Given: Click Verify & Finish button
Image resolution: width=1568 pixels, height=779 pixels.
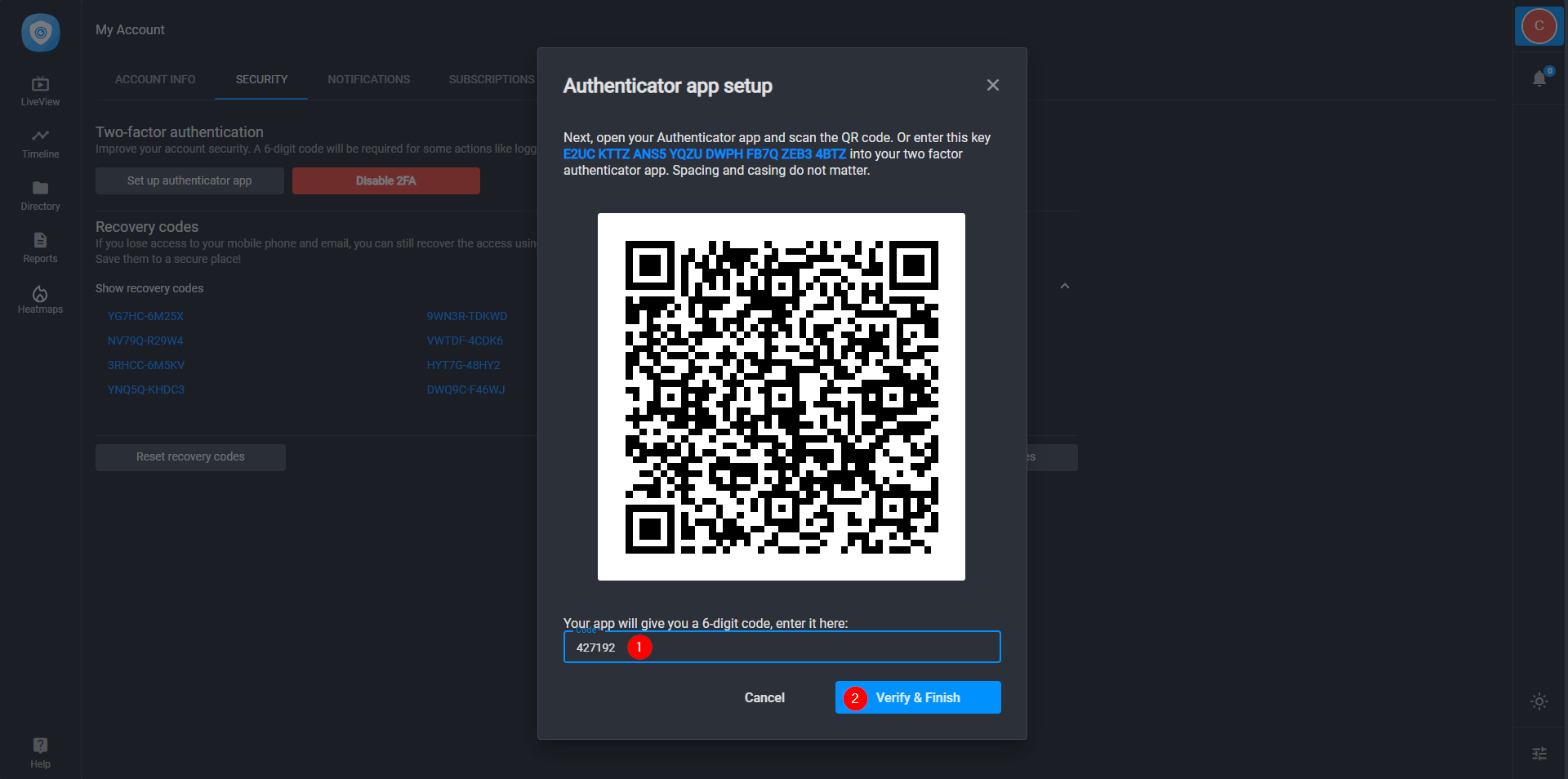Looking at the screenshot, I should tap(918, 697).
